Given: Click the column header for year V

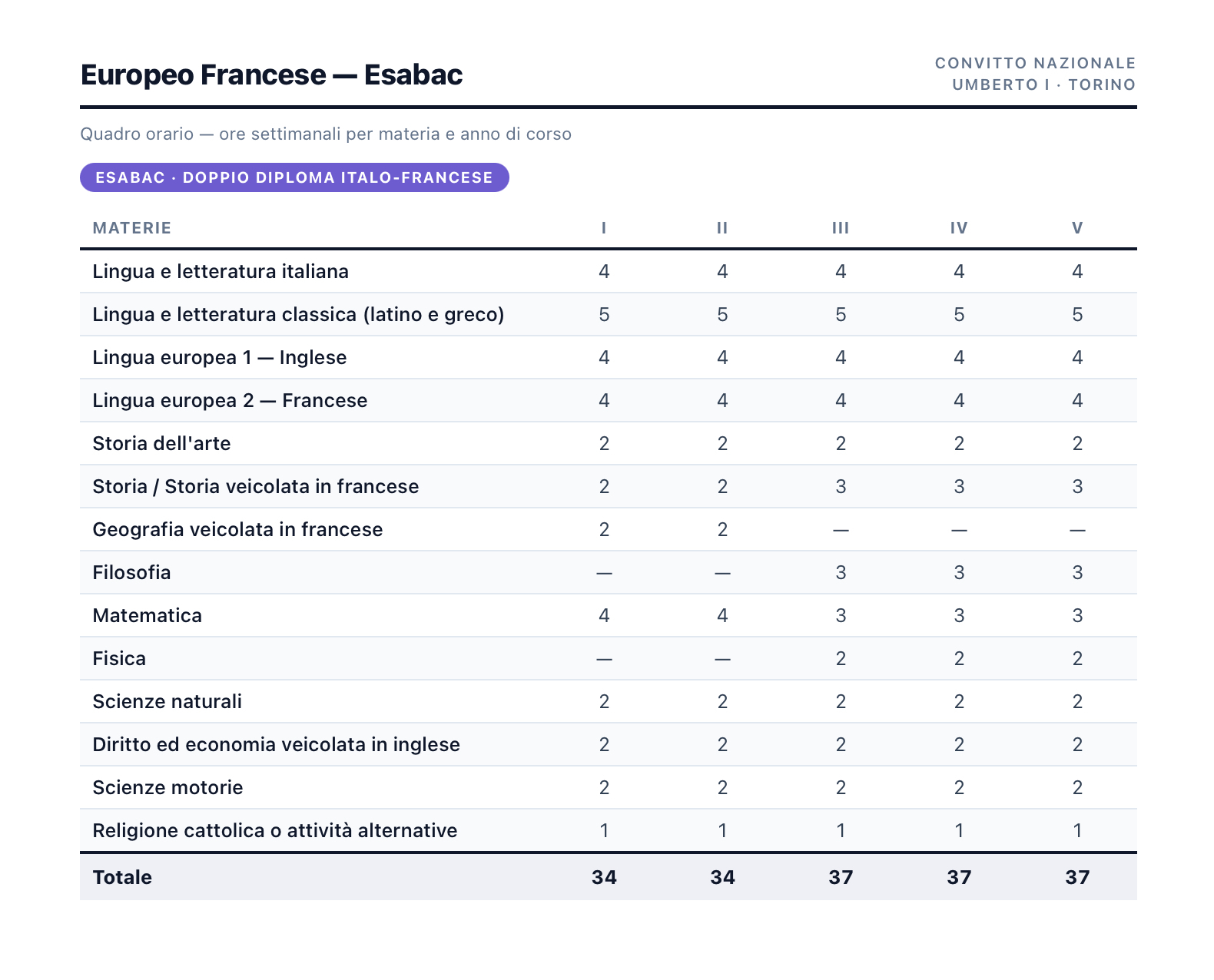Looking at the screenshot, I should (1077, 228).
